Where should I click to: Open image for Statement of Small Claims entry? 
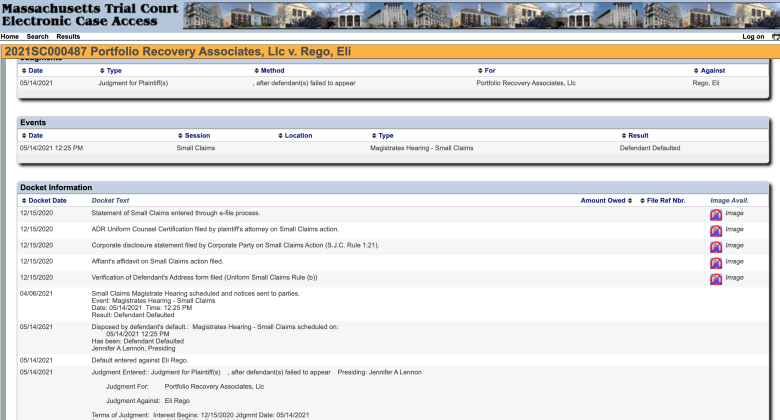pyautogui.click(x=716, y=214)
